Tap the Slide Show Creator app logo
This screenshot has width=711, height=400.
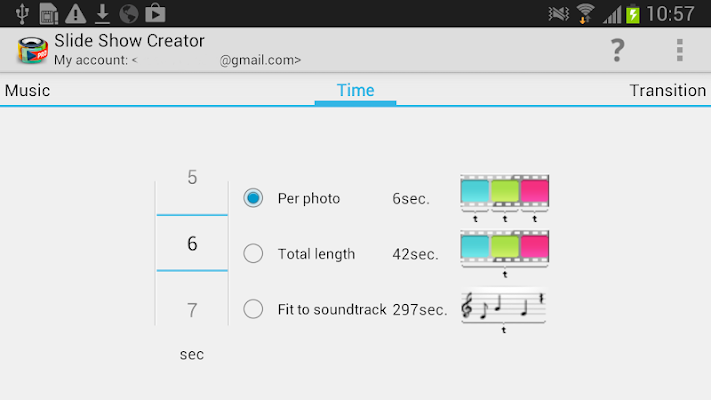tap(32, 50)
